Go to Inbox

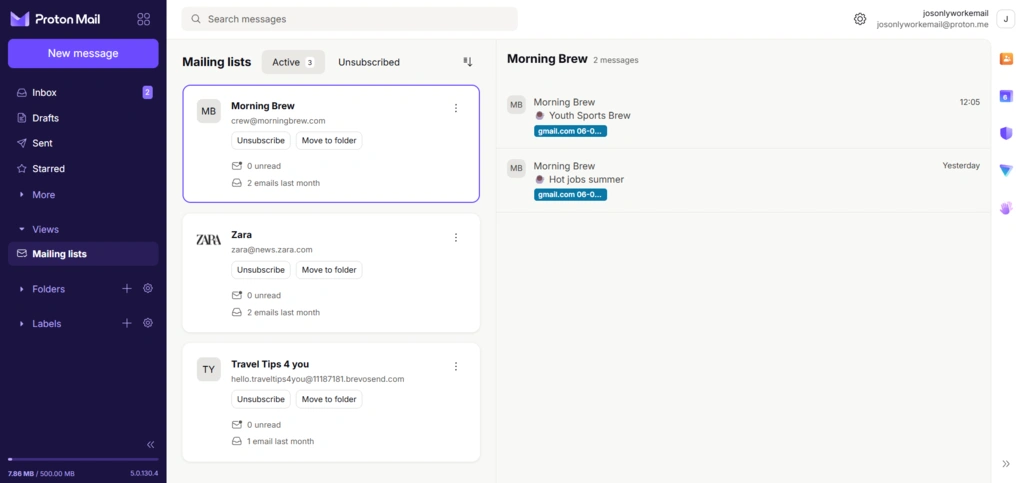tap(83, 93)
